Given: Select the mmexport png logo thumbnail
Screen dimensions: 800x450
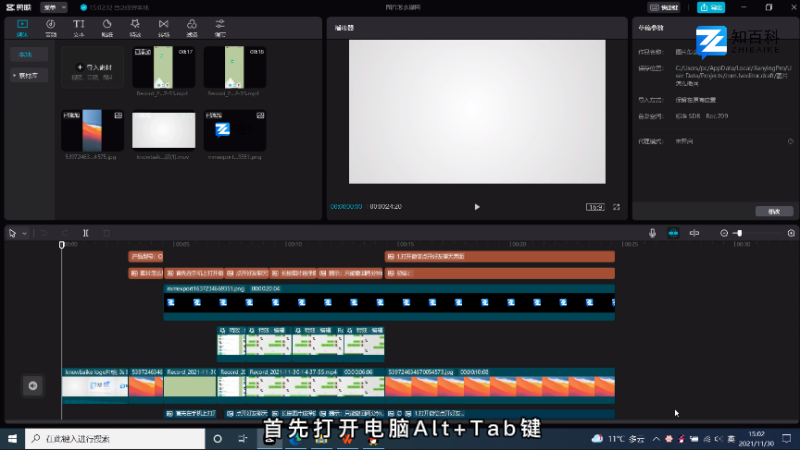Looking at the screenshot, I should tap(235, 131).
